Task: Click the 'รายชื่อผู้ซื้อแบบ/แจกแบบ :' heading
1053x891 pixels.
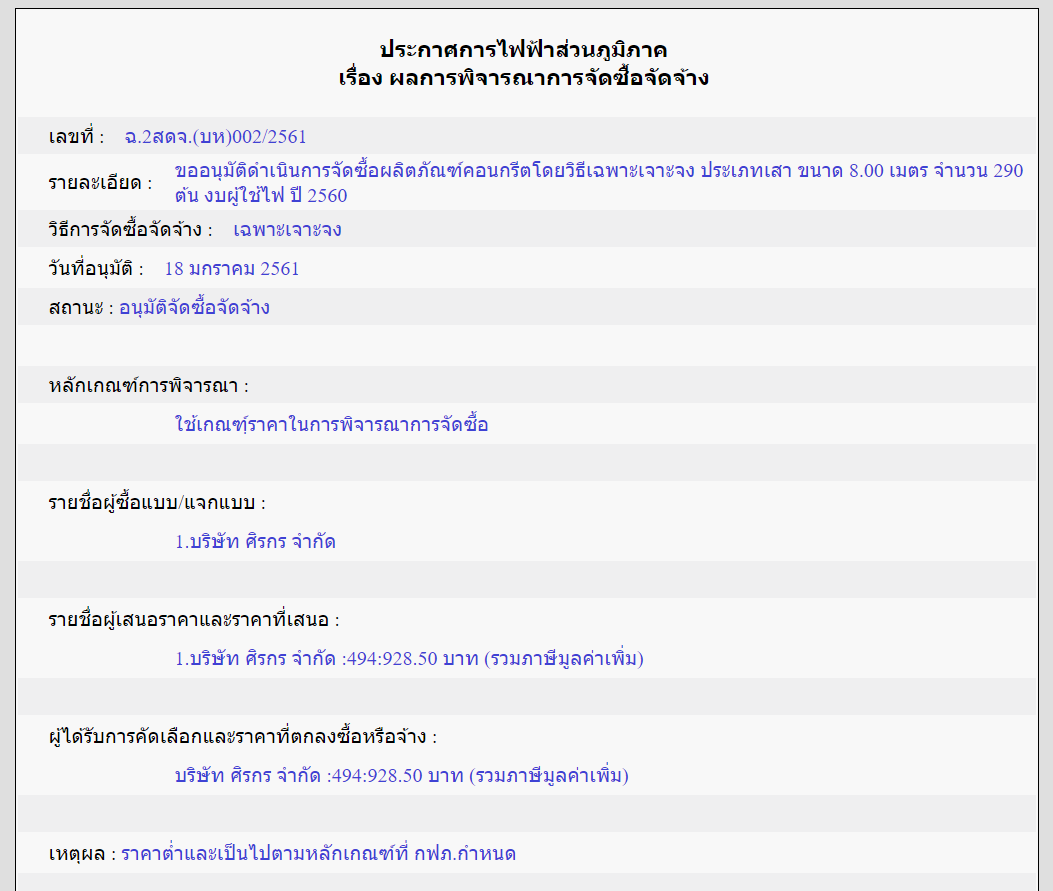Action: click(x=157, y=503)
